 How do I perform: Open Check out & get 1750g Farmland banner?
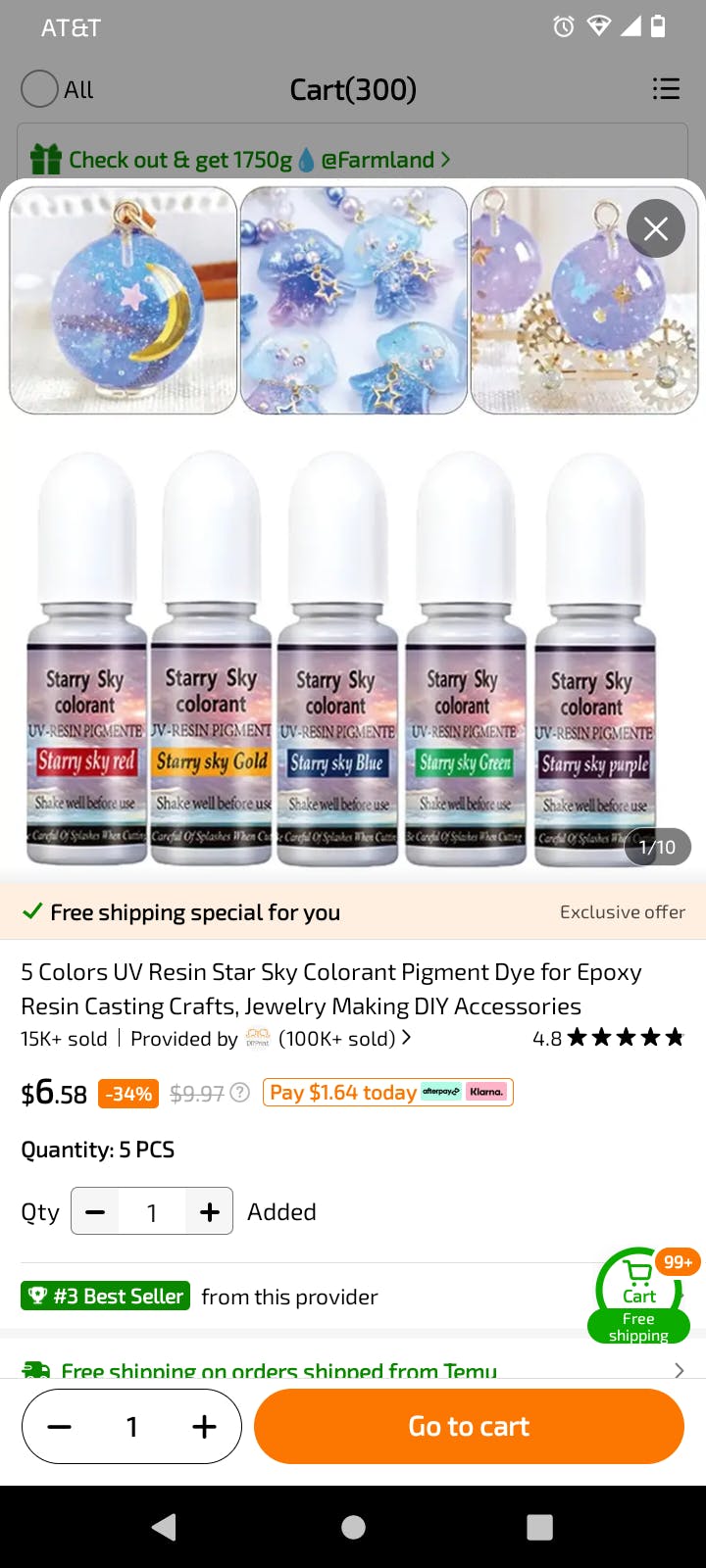240,160
